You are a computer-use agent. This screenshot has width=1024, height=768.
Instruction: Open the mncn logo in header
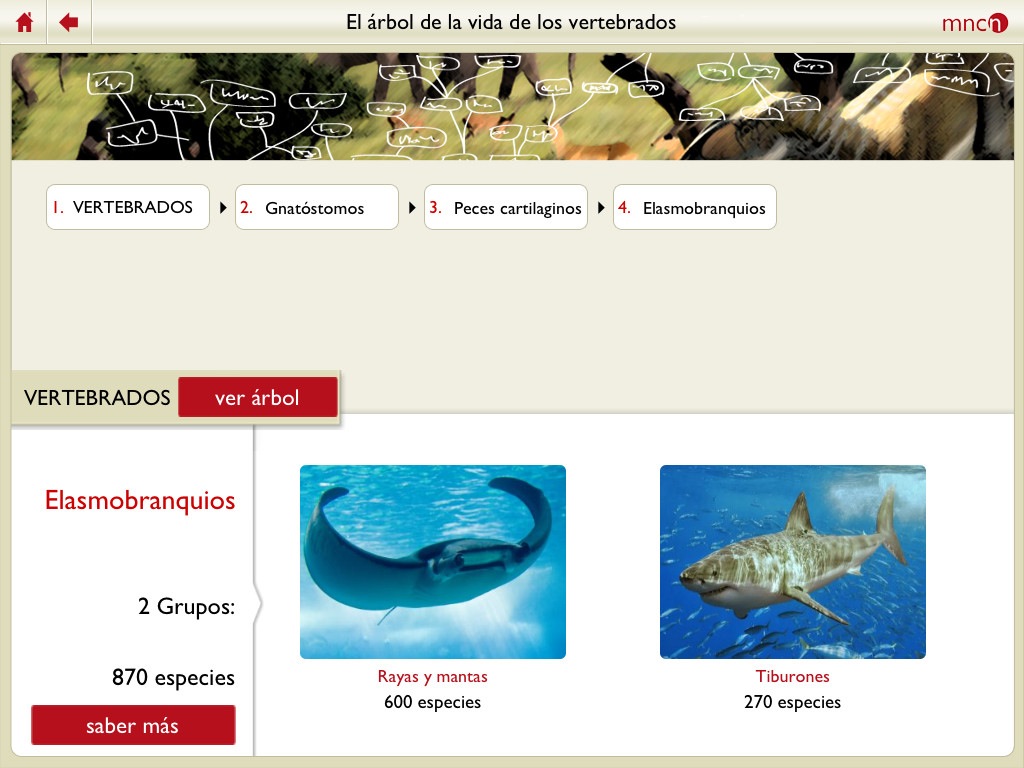(x=974, y=23)
